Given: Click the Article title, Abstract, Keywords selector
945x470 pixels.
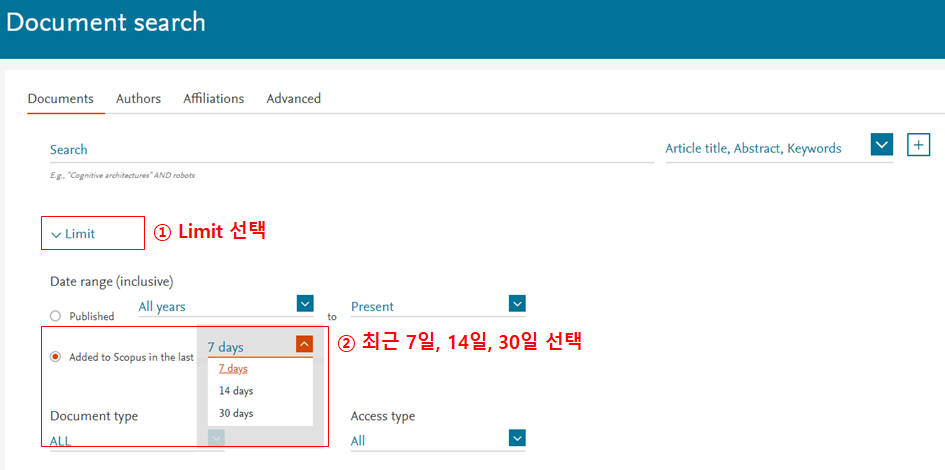Looking at the screenshot, I should (753, 148).
